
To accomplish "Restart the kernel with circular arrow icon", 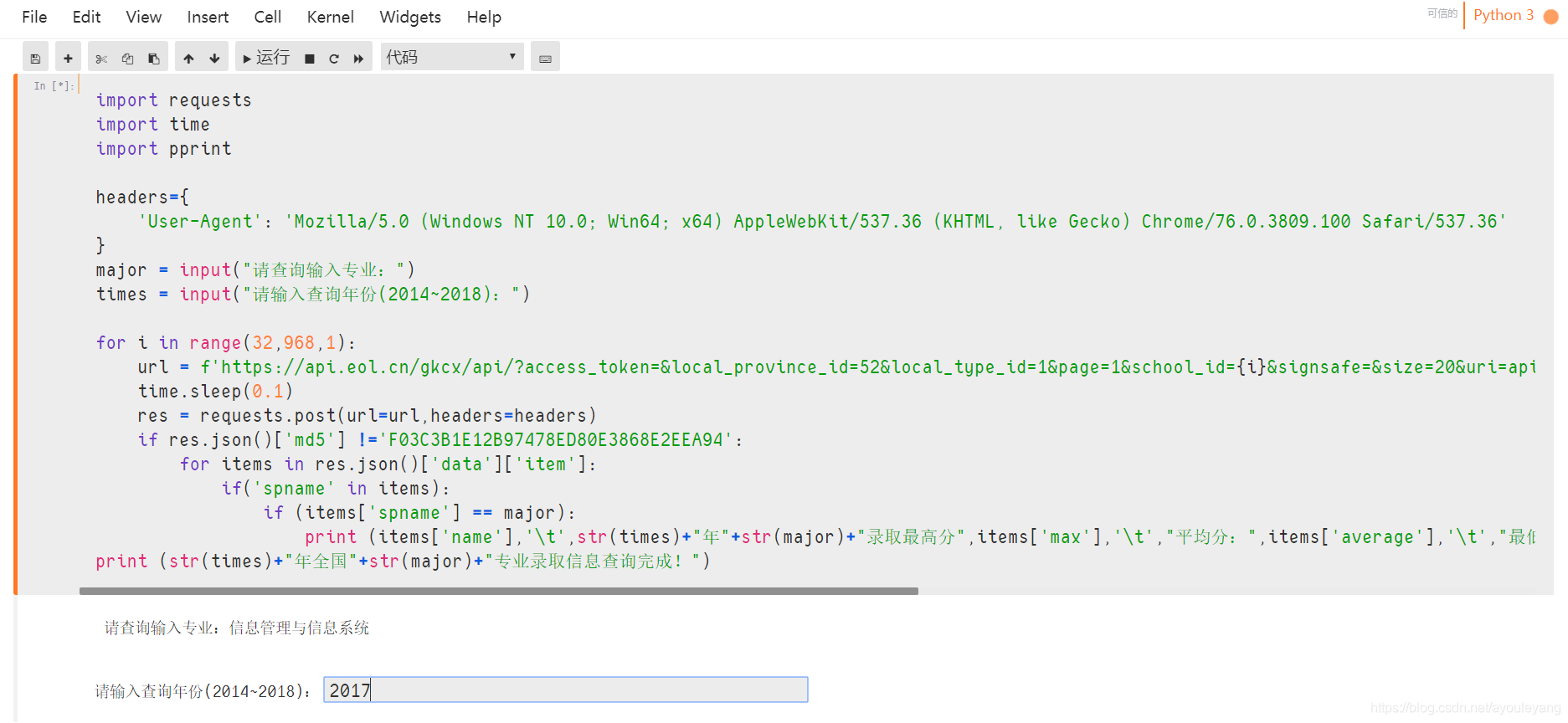I will [x=334, y=58].
